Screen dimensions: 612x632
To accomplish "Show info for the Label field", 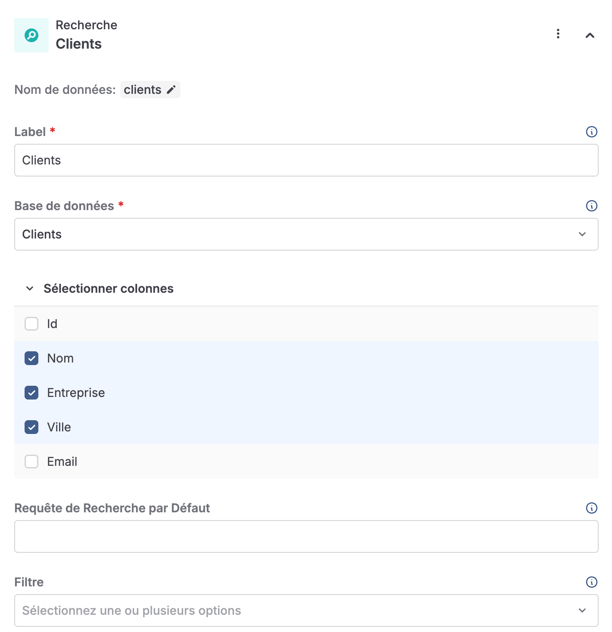I will coord(591,132).
